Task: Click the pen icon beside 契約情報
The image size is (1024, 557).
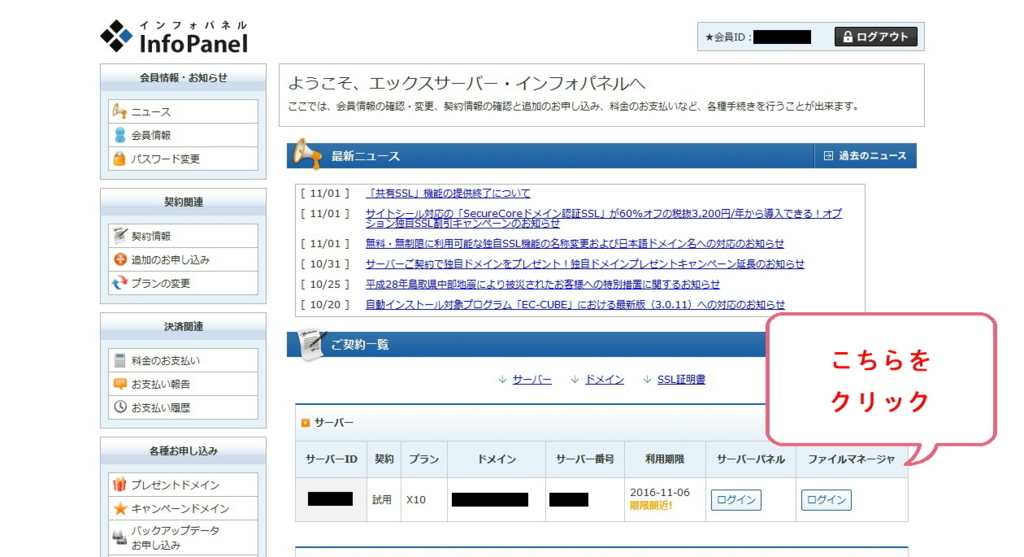Action: [120, 235]
